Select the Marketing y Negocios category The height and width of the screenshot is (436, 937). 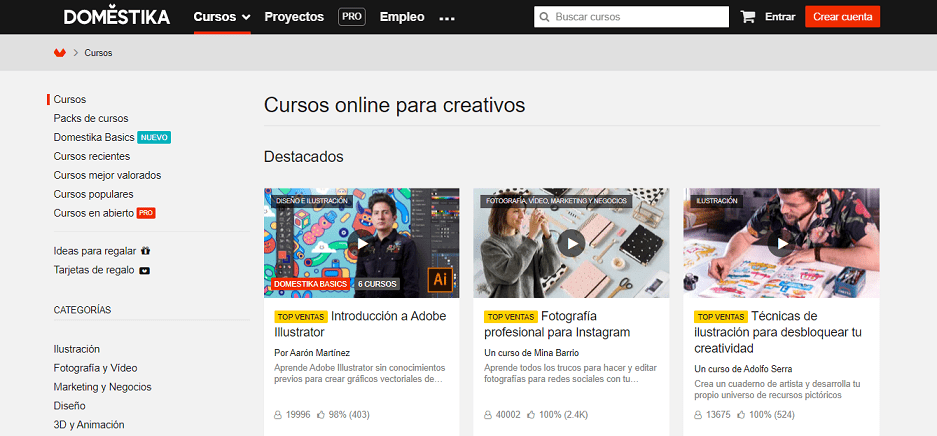[x=102, y=387]
